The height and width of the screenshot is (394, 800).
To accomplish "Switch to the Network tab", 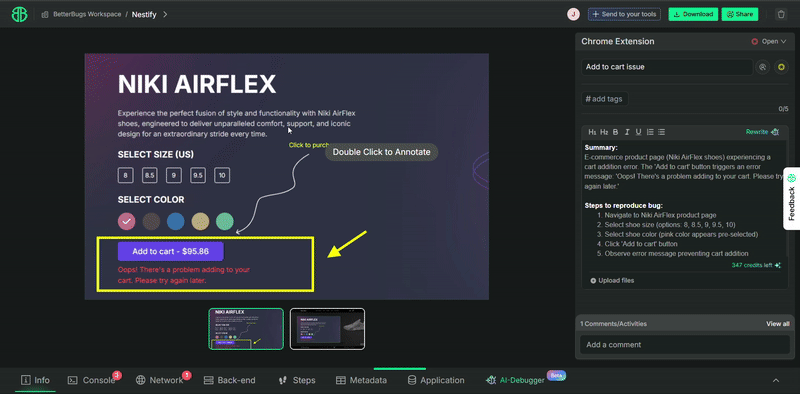I will pos(161,380).
